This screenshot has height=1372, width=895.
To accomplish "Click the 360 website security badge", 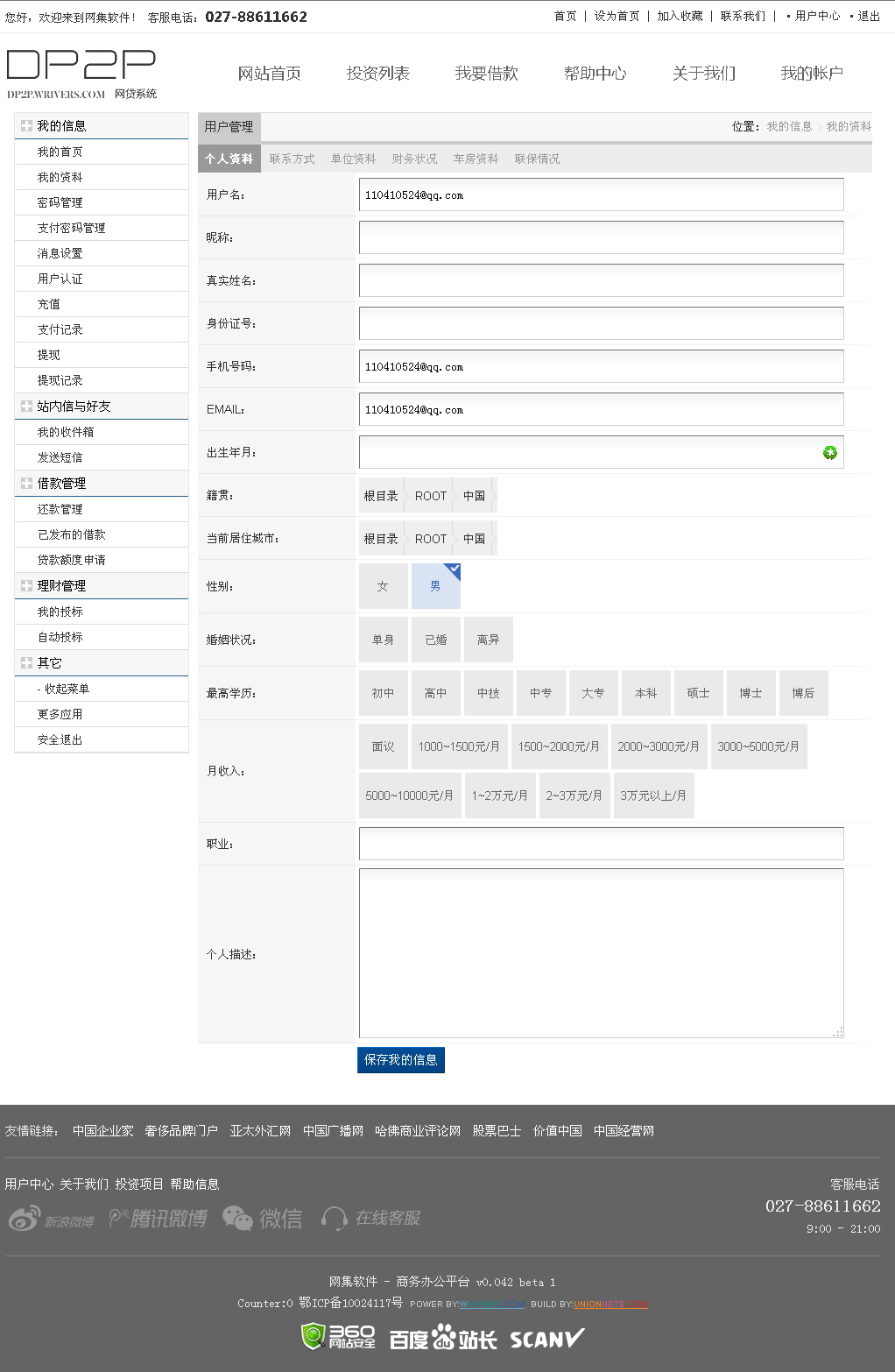I will pos(338,1338).
